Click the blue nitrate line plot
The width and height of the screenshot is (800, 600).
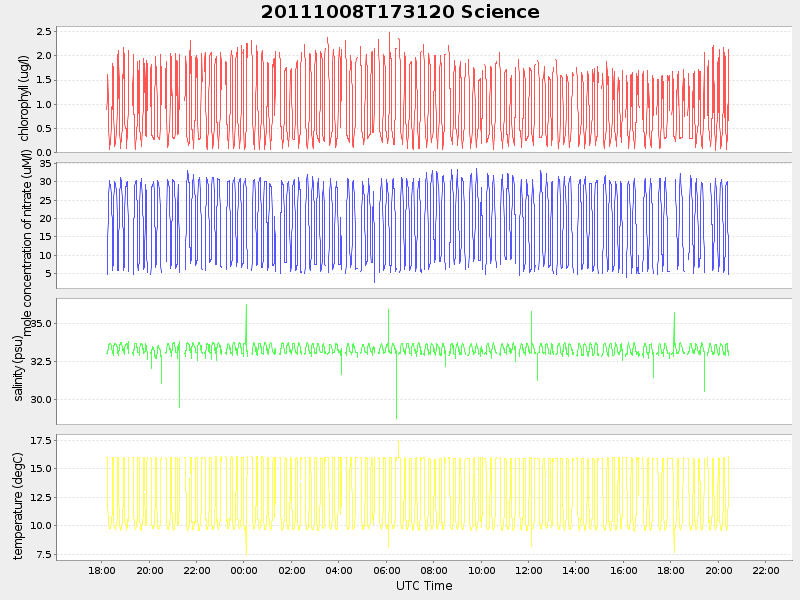coord(400,220)
